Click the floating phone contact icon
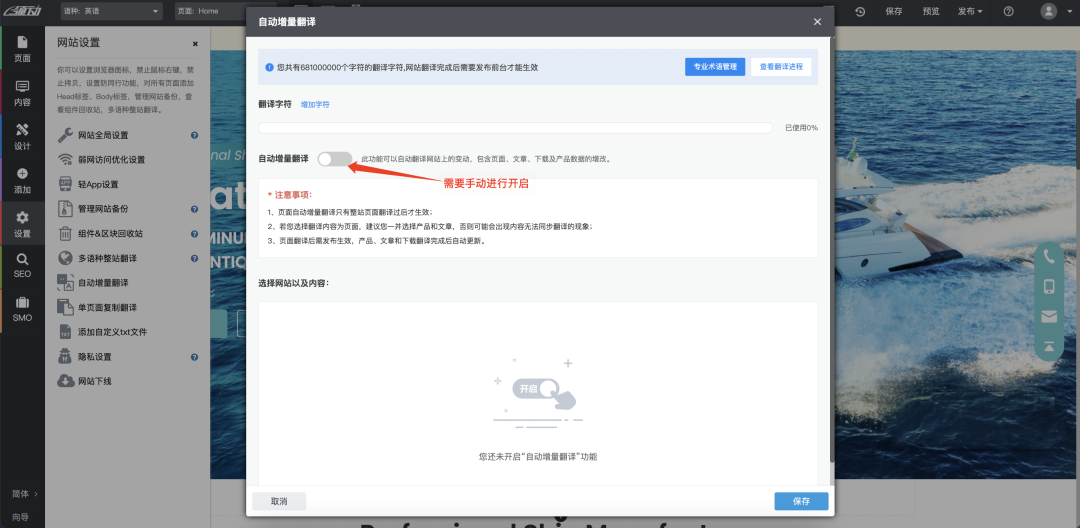This screenshot has height=528, width=1080. pos(1049,257)
